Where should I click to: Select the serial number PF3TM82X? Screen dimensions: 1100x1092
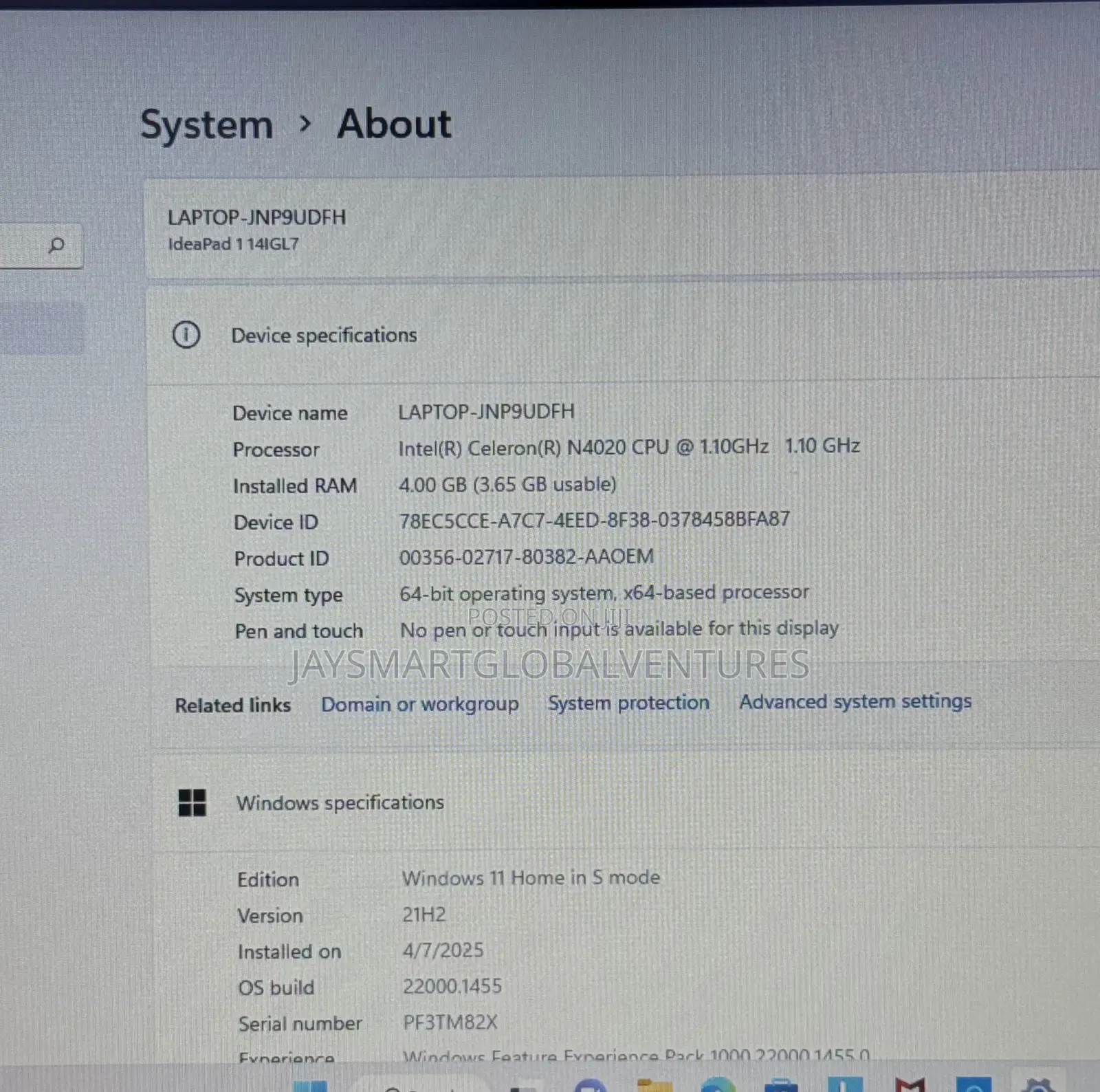(450, 1023)
